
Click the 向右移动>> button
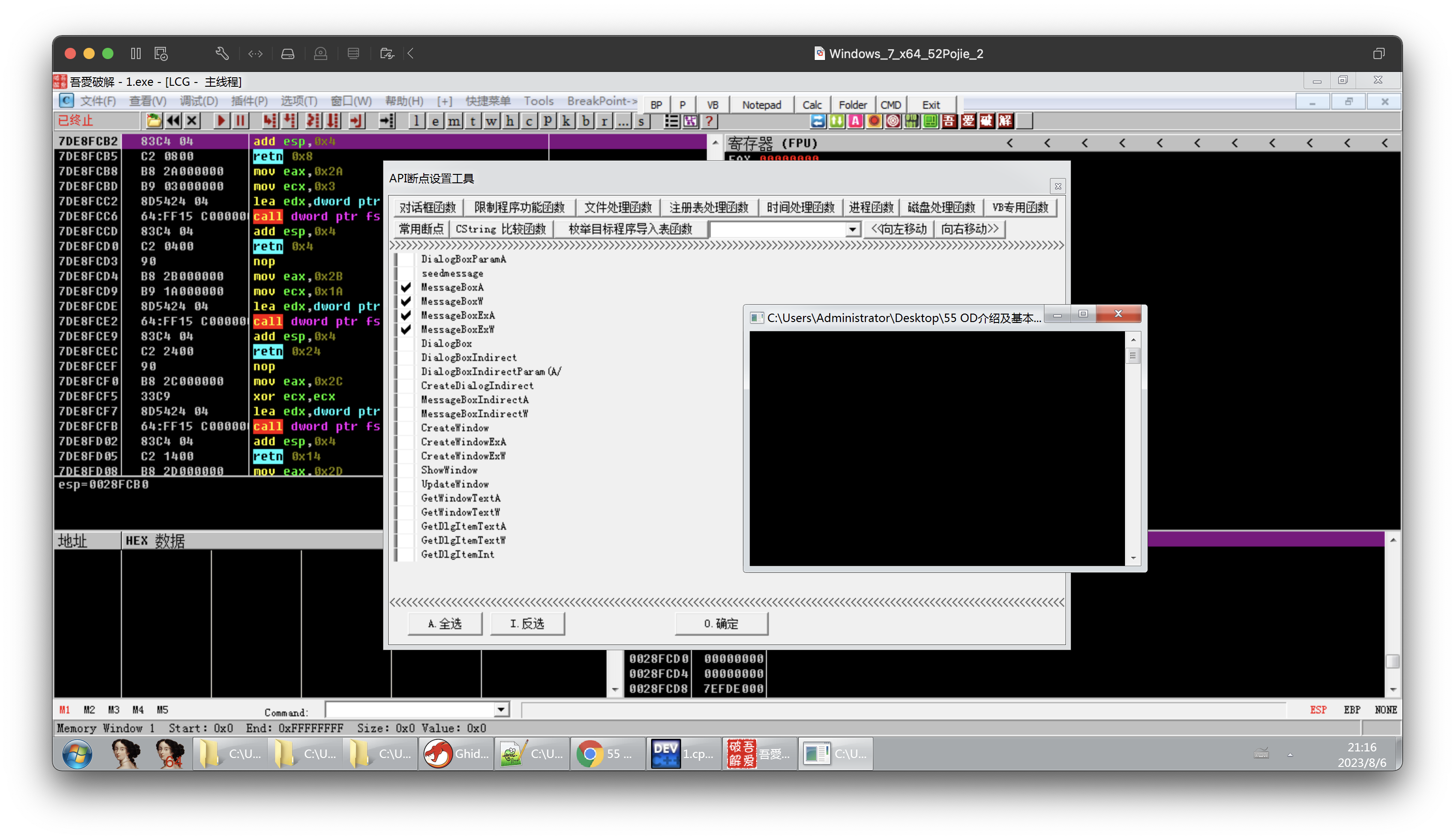[x=970, y=229]
